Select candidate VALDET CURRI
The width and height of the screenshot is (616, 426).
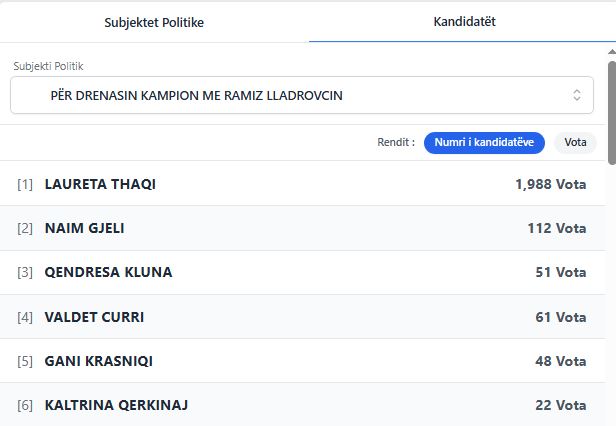(94, 317)
